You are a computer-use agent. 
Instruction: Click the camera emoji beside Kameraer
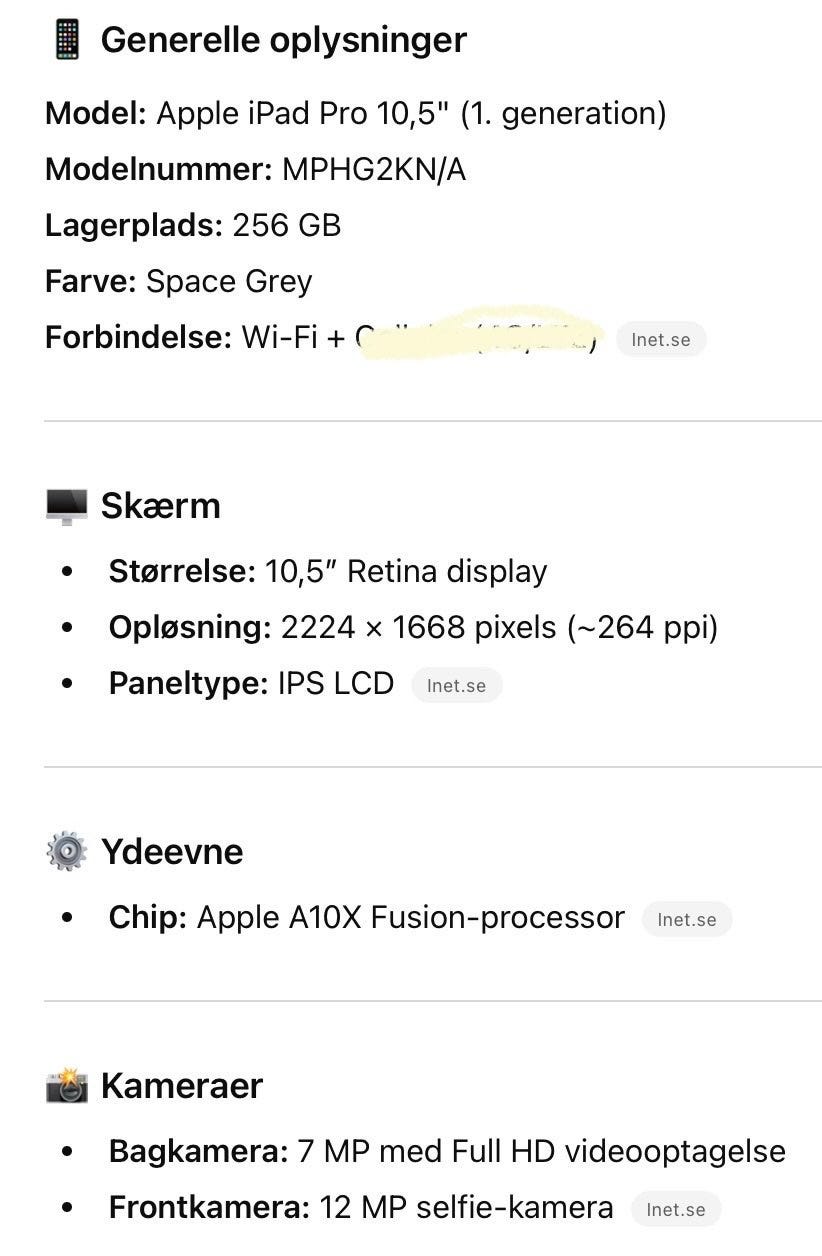coord(67,1086)
